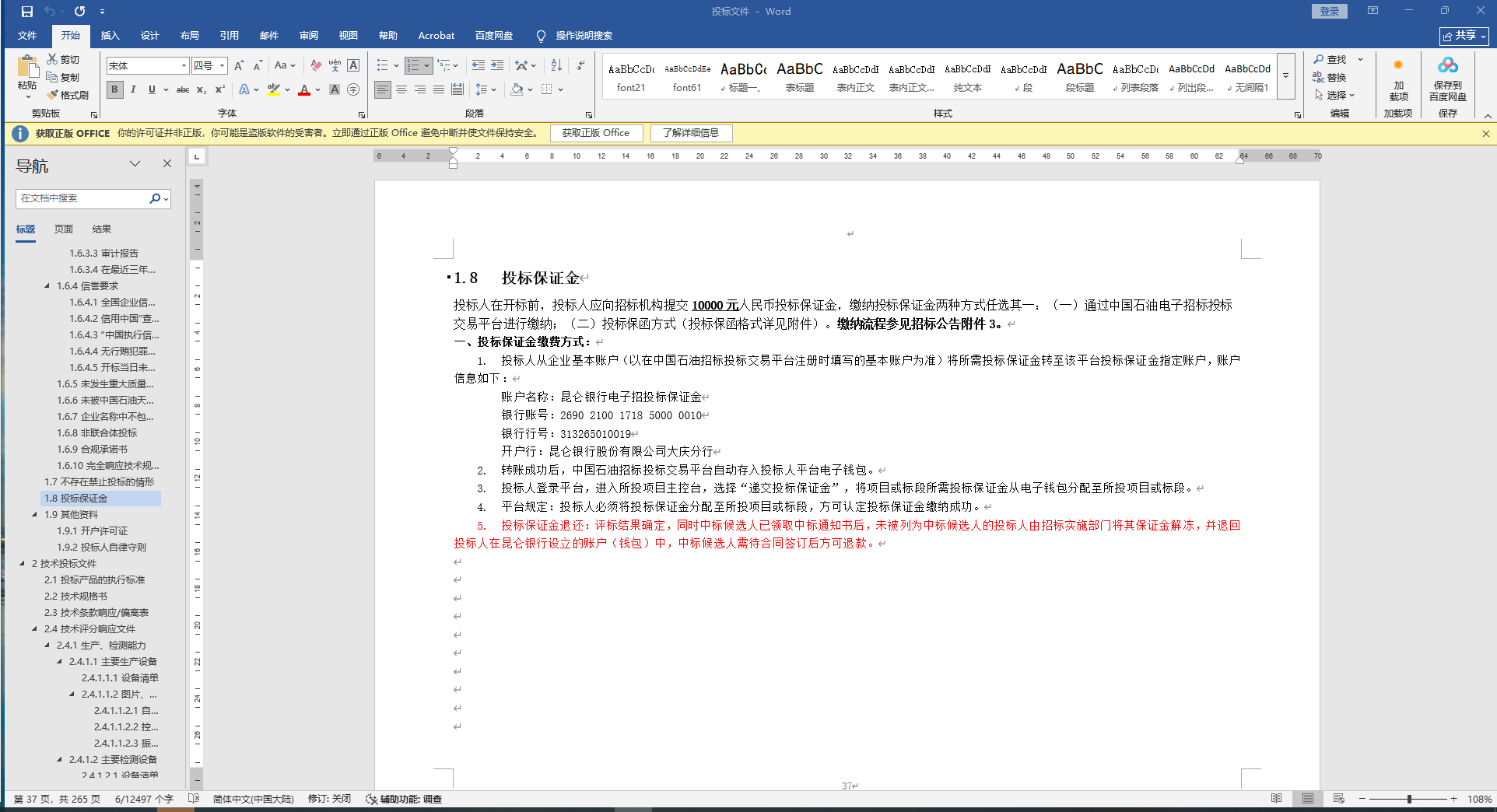Toggle superscript formatting

[x=220, y=89]
